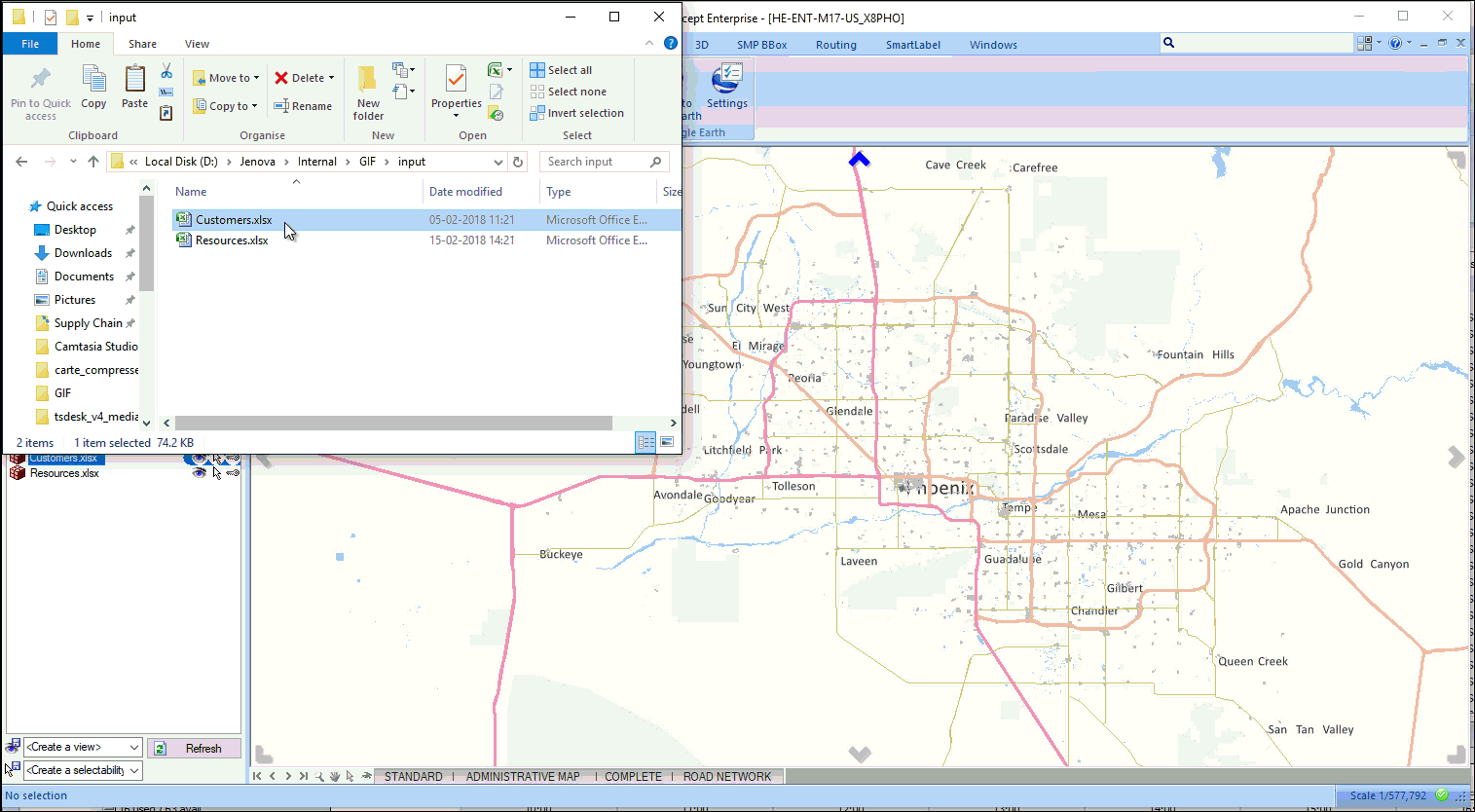This screenshot has height=812, width=1475.
Task: Toggle the selectability key icon for Customers.xlsx
Action: pyautogui.click(x=232, y=458)
